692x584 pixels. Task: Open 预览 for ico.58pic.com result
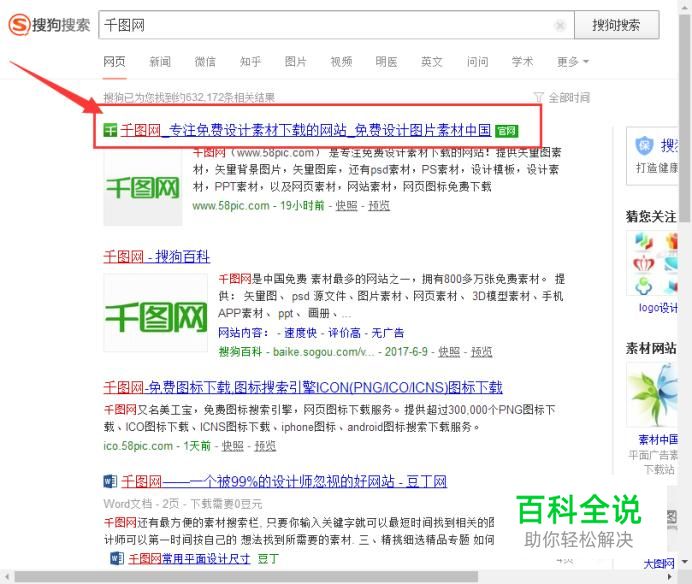pos(265,446)
